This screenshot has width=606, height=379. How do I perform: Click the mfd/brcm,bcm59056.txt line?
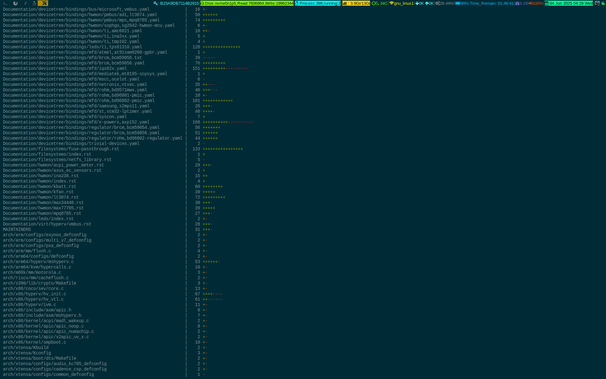pos(72,58)
